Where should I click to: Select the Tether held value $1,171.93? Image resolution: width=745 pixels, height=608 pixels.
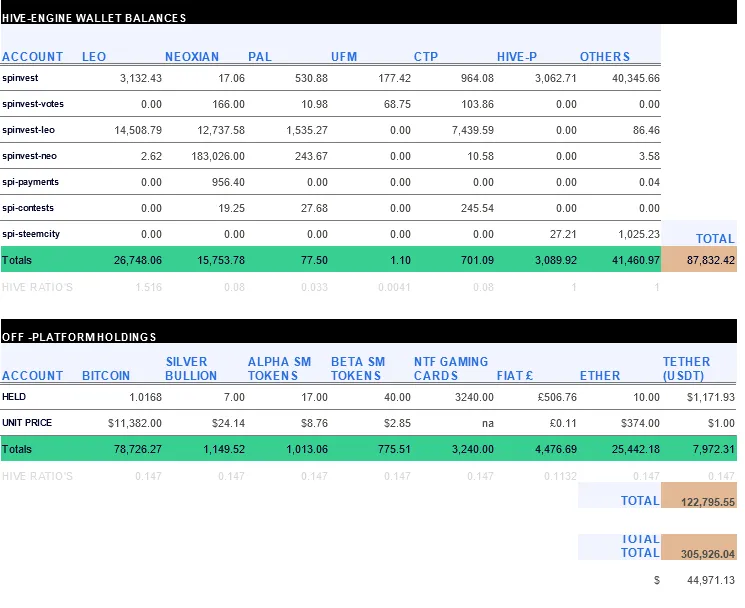coord(711,397)
